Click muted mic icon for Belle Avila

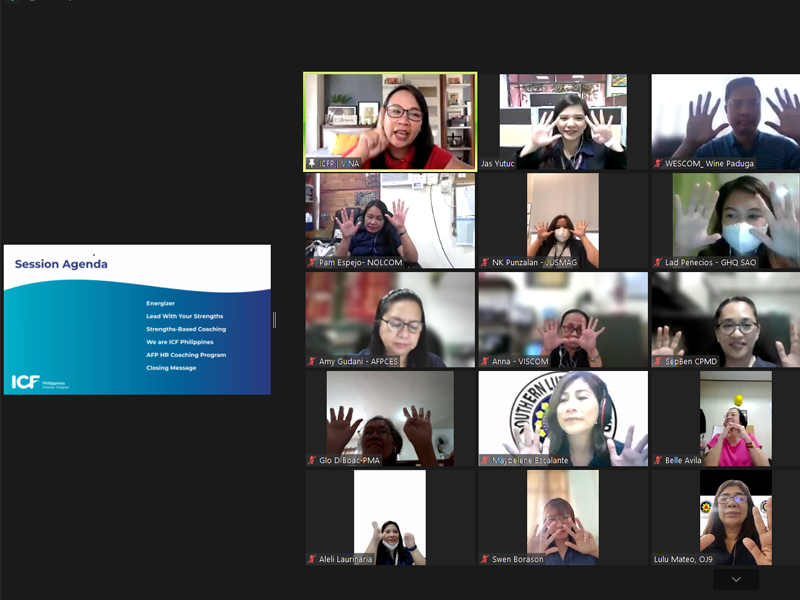click(658, 460)
